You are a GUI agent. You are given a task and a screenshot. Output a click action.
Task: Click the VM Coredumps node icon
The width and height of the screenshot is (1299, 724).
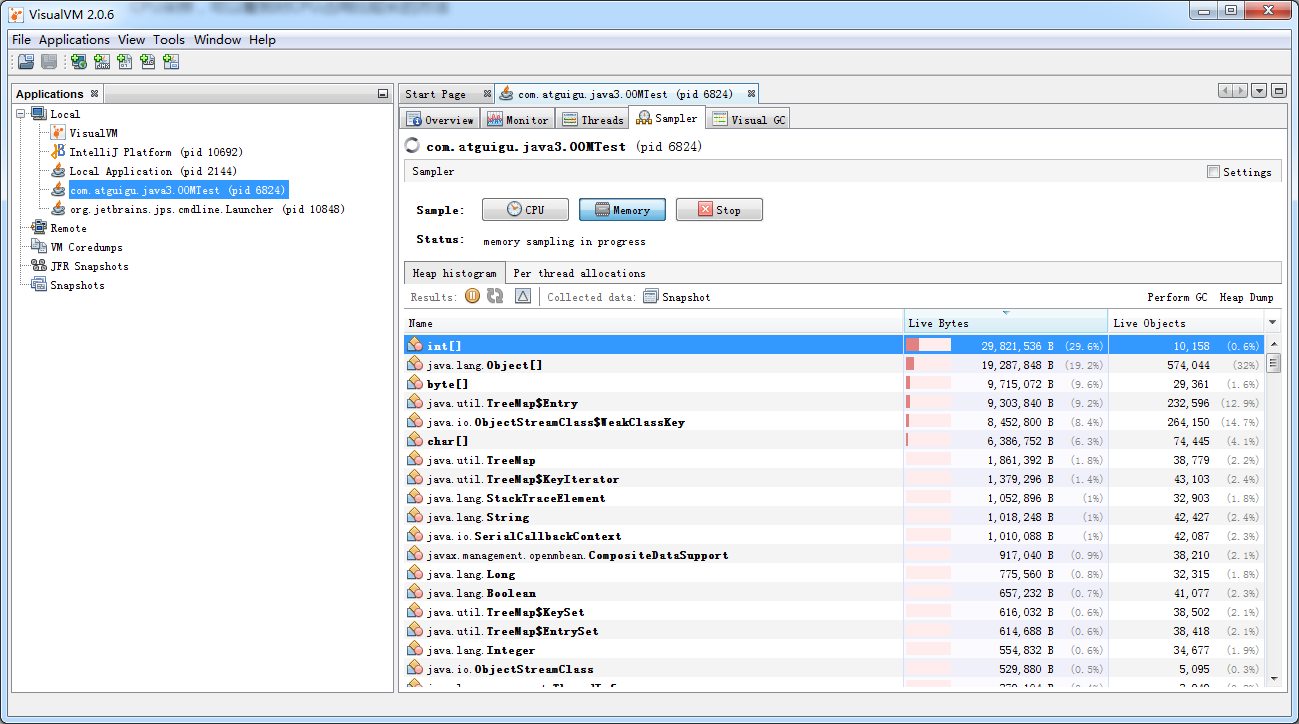click(39, 247)
